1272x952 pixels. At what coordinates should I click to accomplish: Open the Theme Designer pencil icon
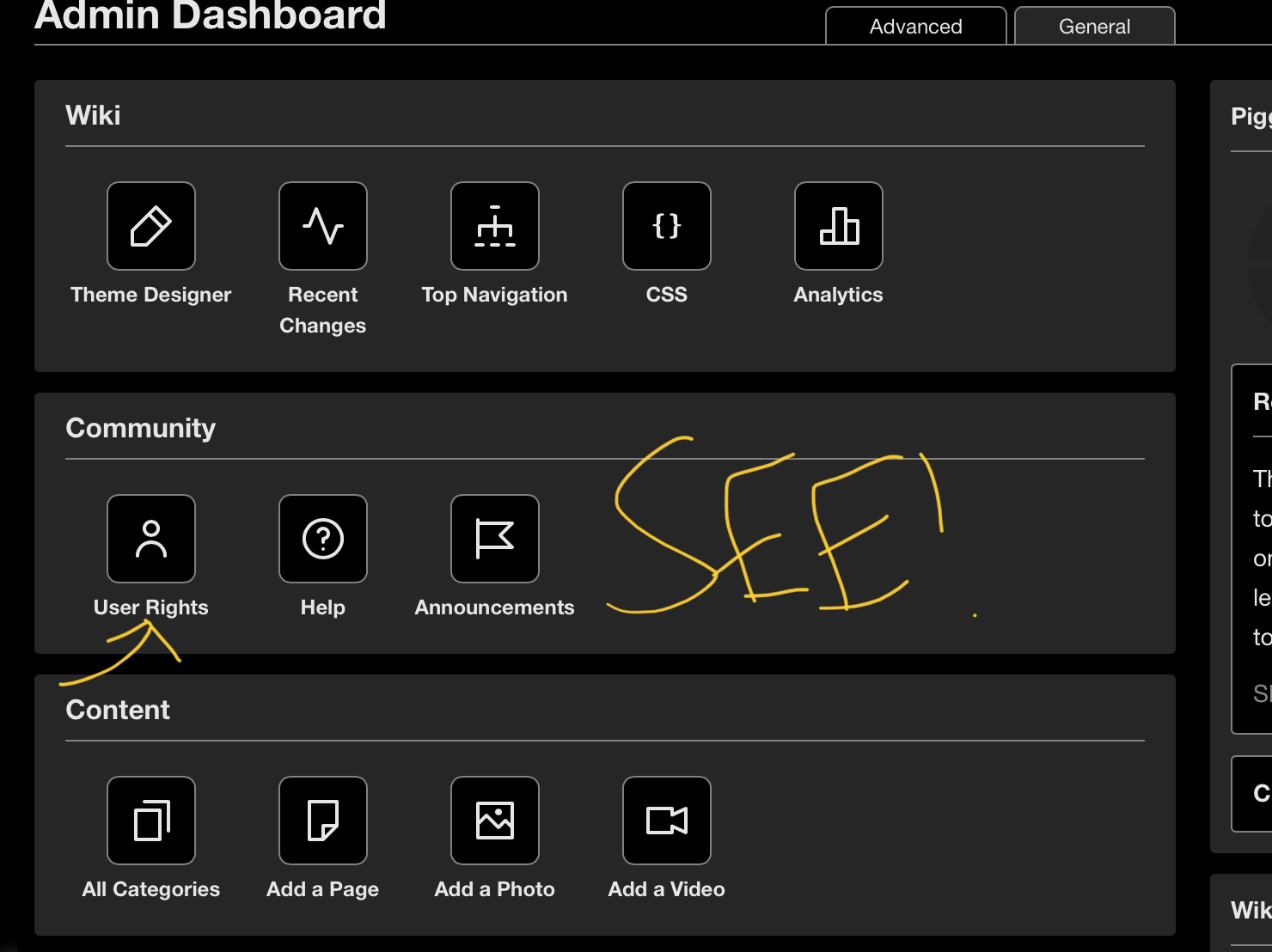tap(151, 226)
